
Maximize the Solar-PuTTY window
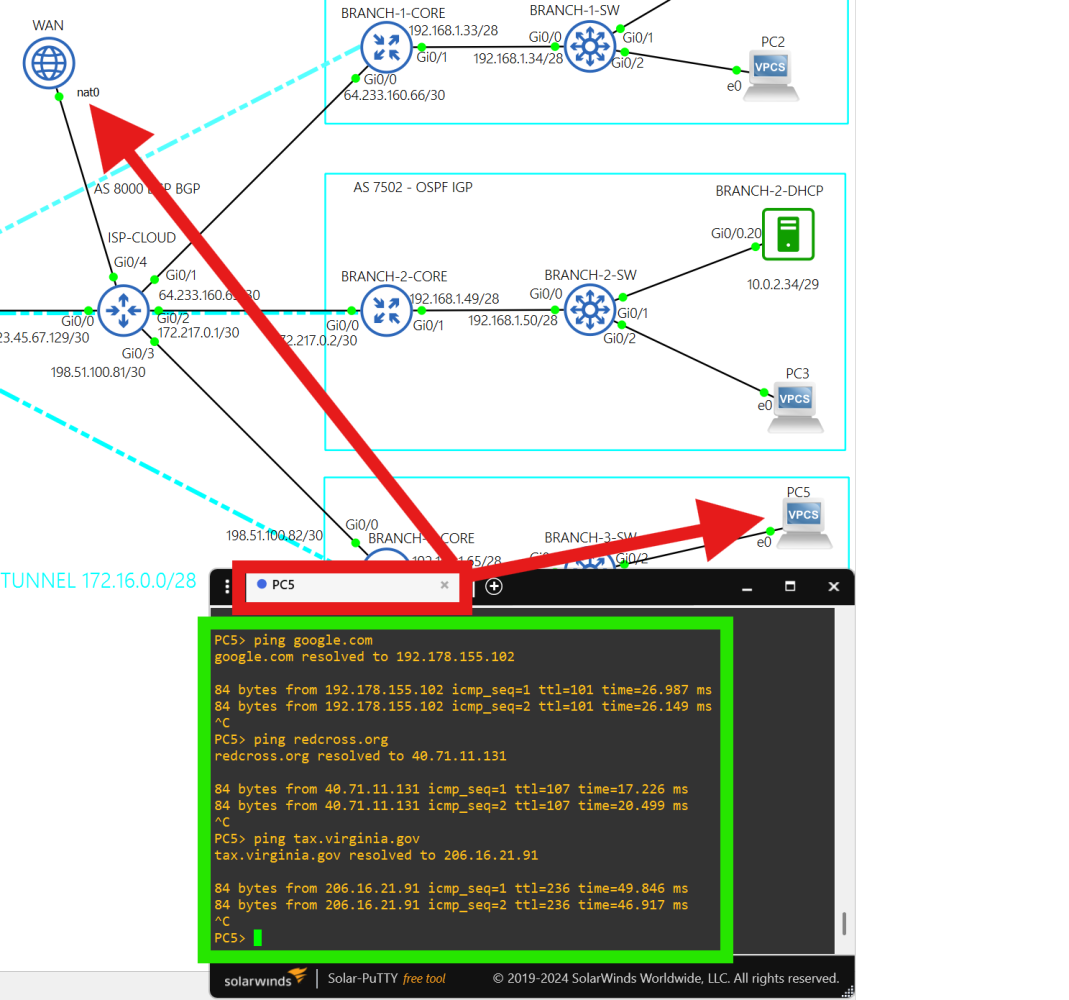click(790, 586)
